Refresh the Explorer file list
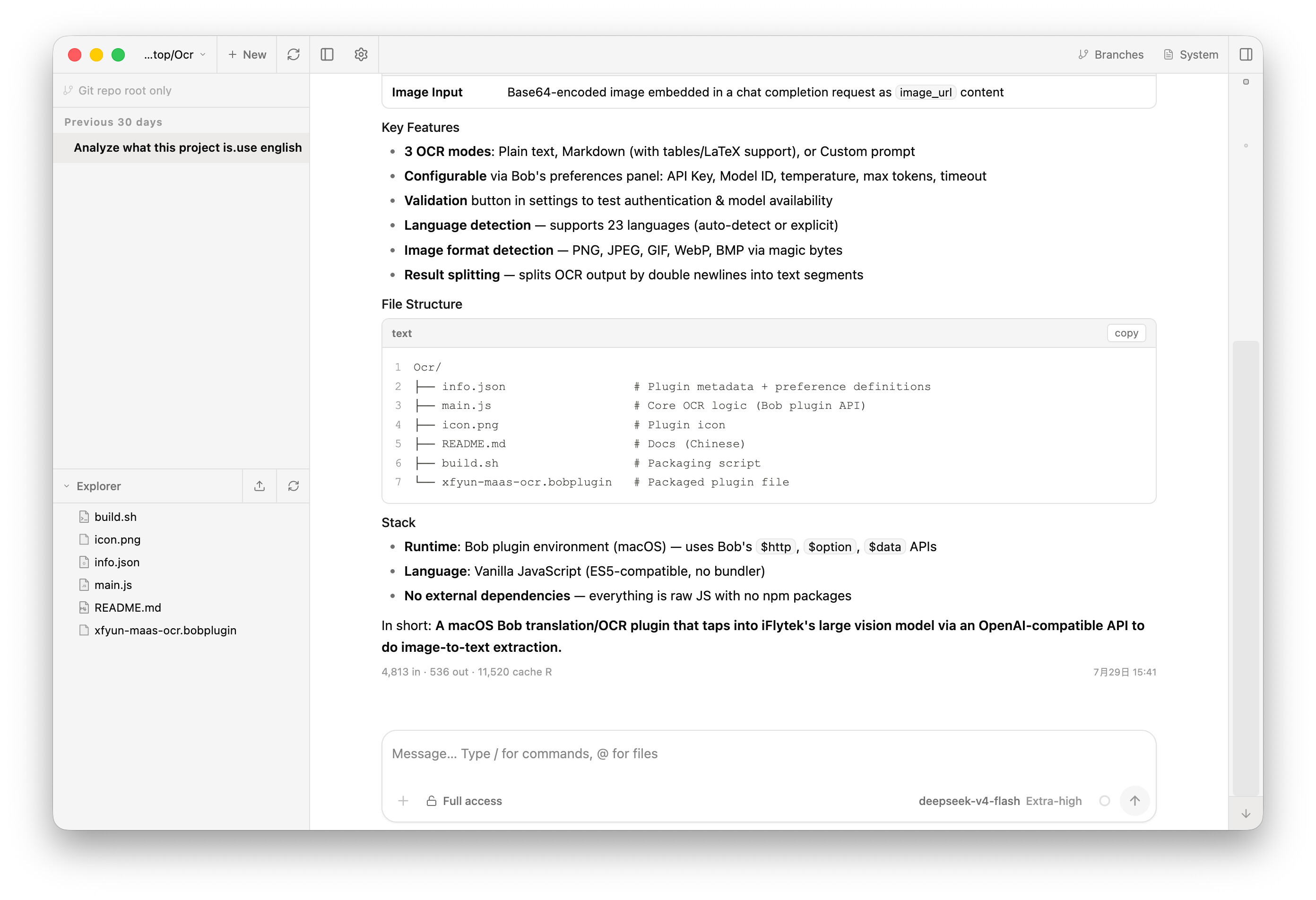Screen dimensions: 1316x900 tap(294, 486)
